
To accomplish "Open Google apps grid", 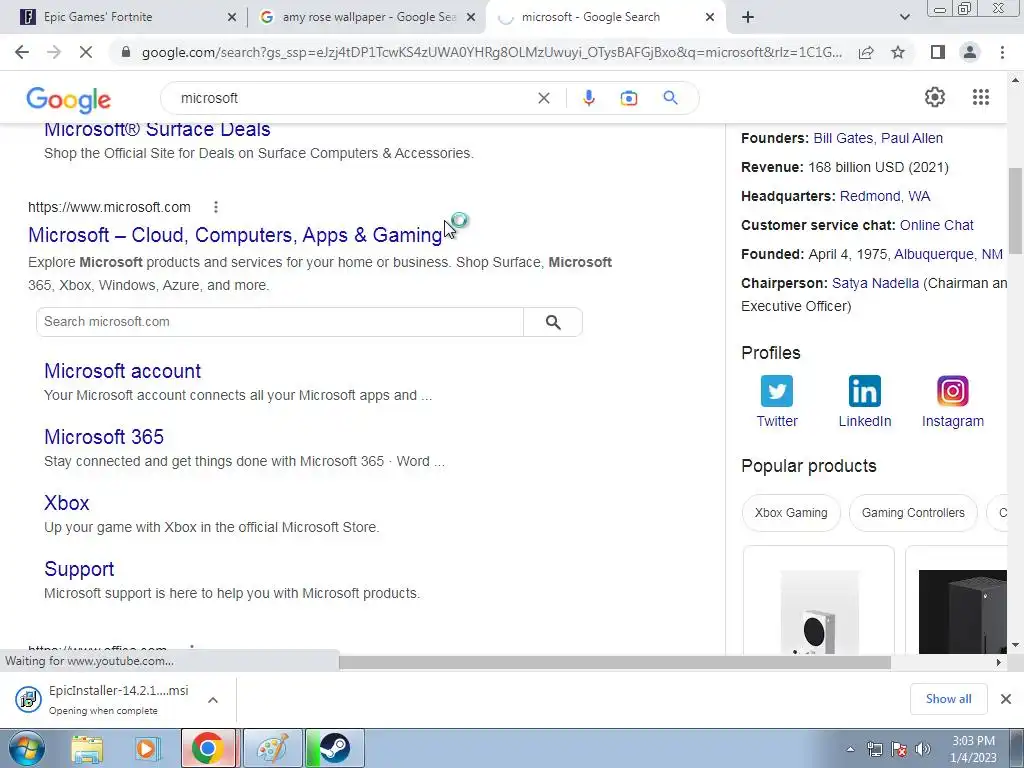I will [x=980, y=97].
